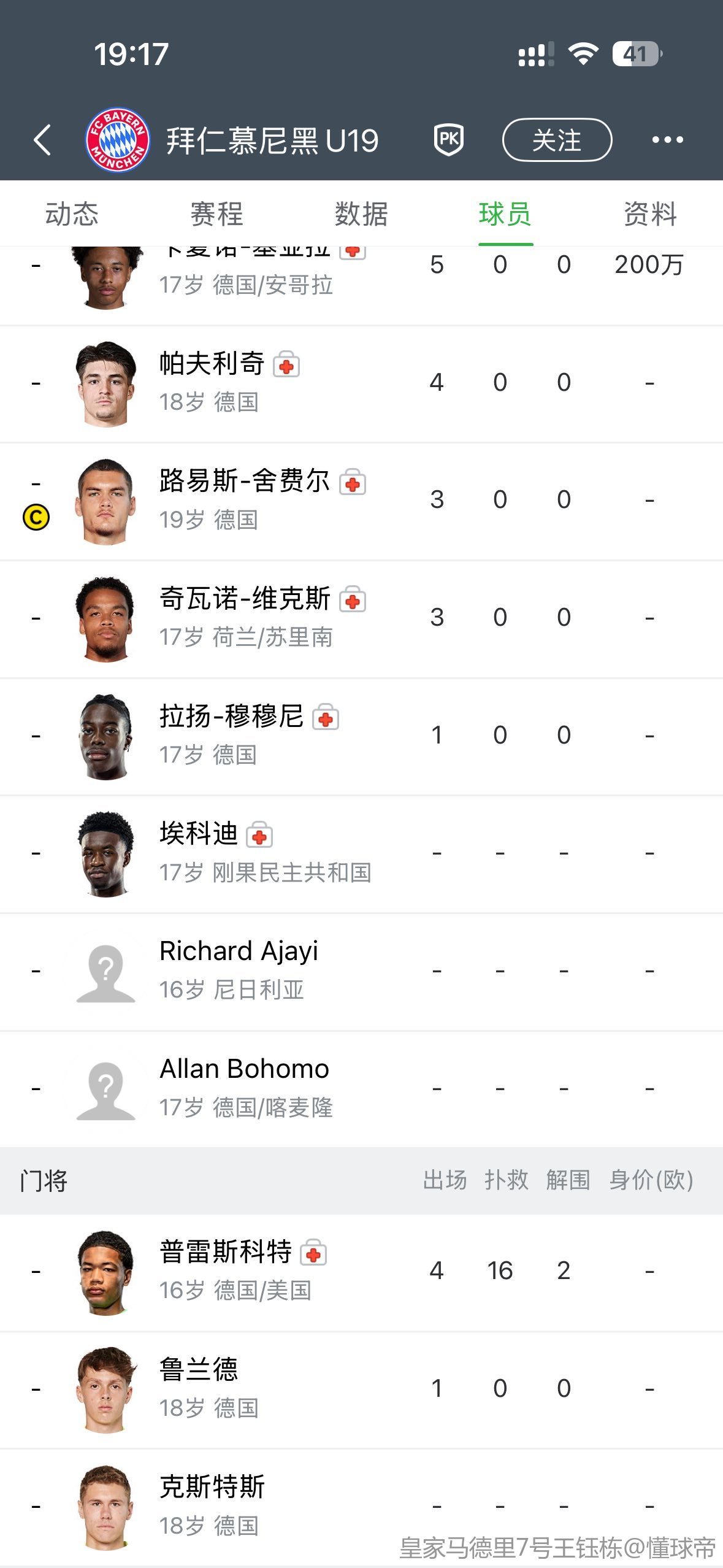Switch to the 动态 tab
This screenshot has height=1568, width=723.
pyautogui.click(x=72, y=214)
